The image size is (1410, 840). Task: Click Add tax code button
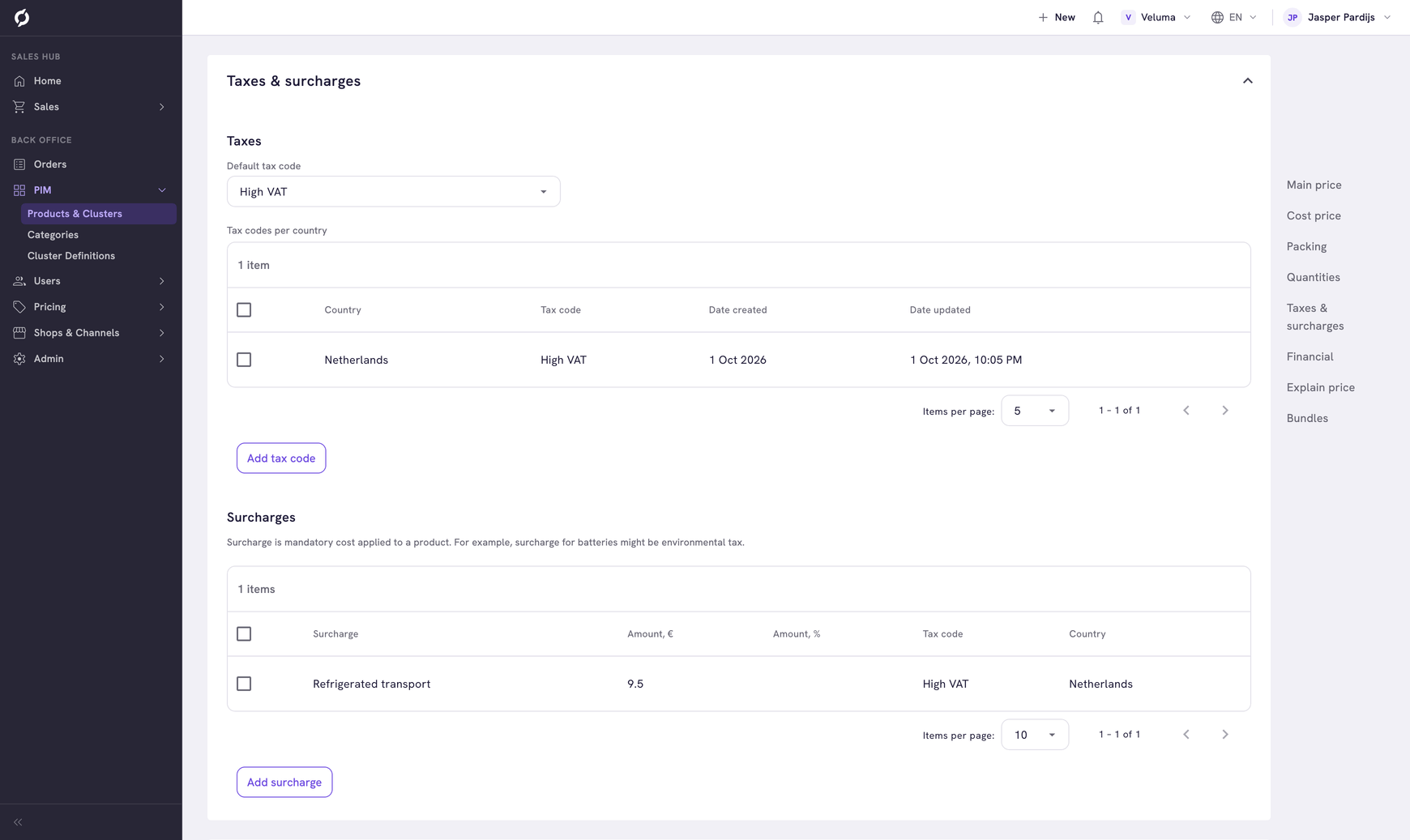point(281,458)
